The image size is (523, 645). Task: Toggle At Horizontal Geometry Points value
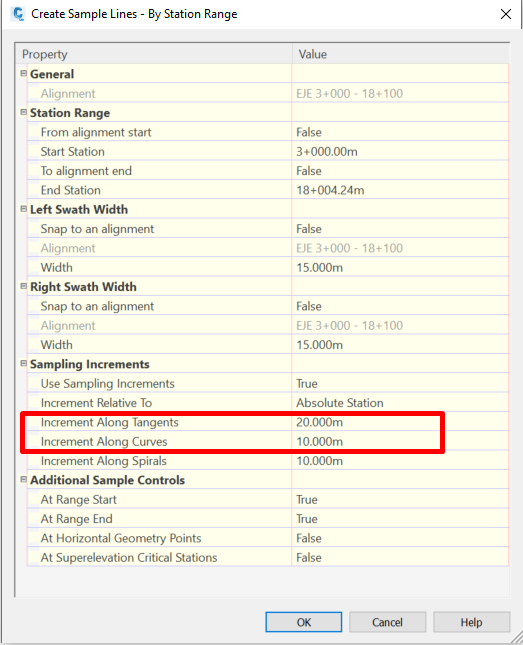tap(400, 538)
